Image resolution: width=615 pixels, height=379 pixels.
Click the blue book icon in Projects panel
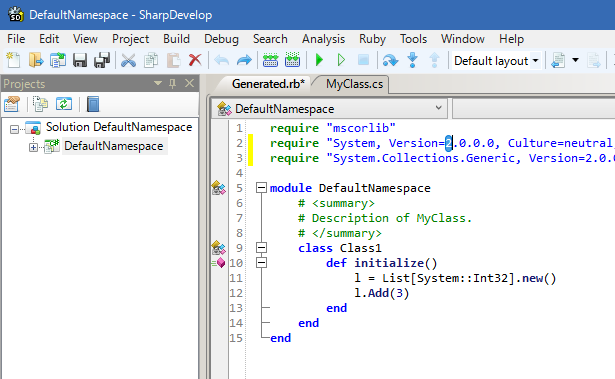click(93, 104)
